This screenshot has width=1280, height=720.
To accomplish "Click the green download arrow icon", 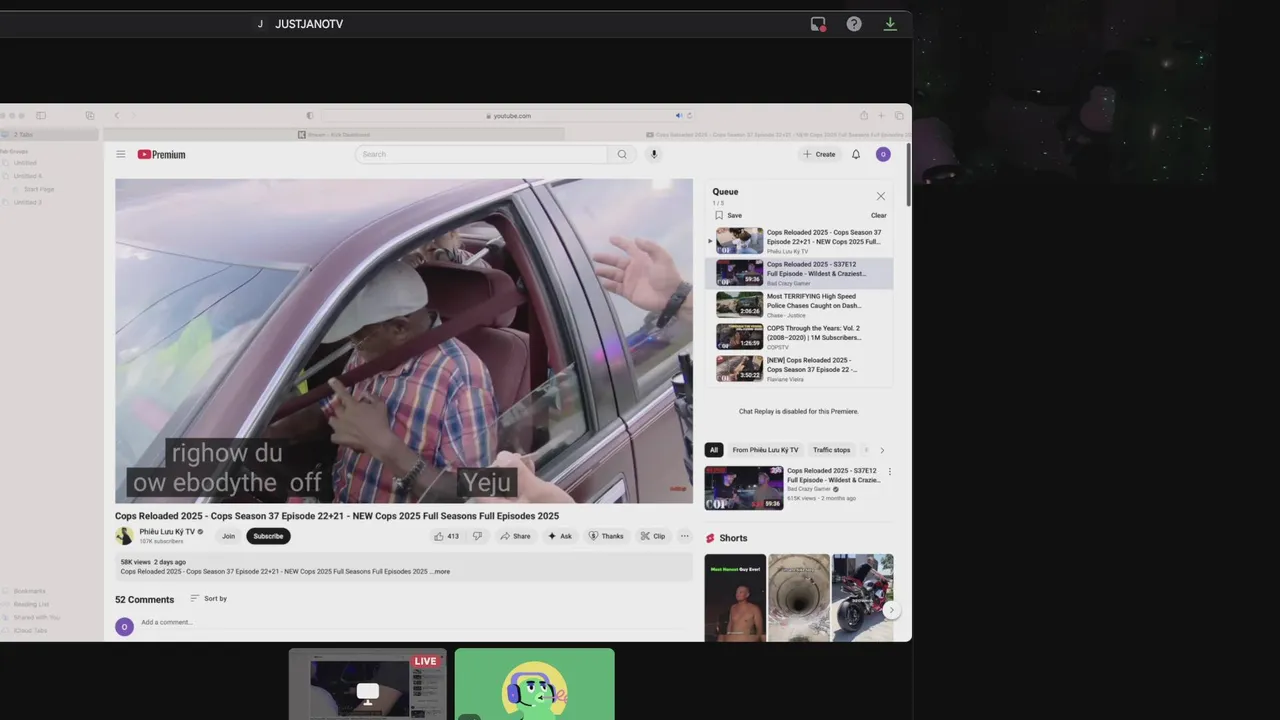I will coord(890,24).
